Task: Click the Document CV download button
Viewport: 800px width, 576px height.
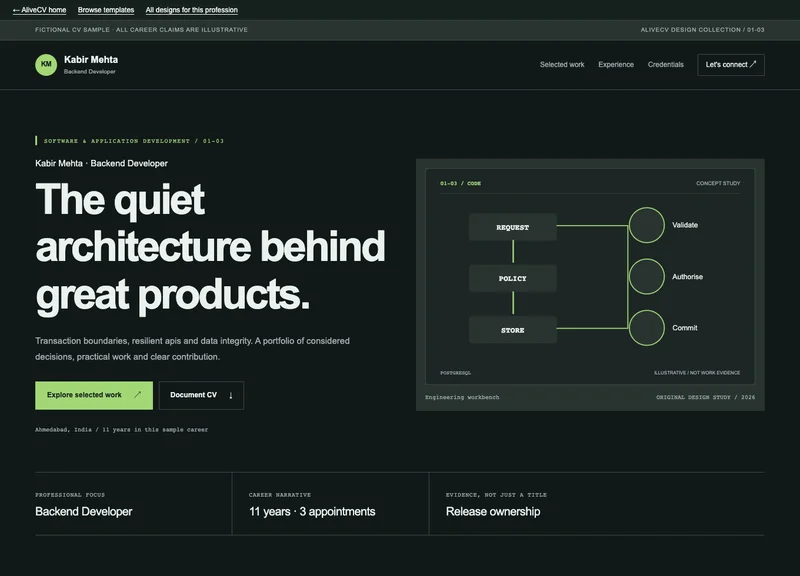Action: coord(201,395)
